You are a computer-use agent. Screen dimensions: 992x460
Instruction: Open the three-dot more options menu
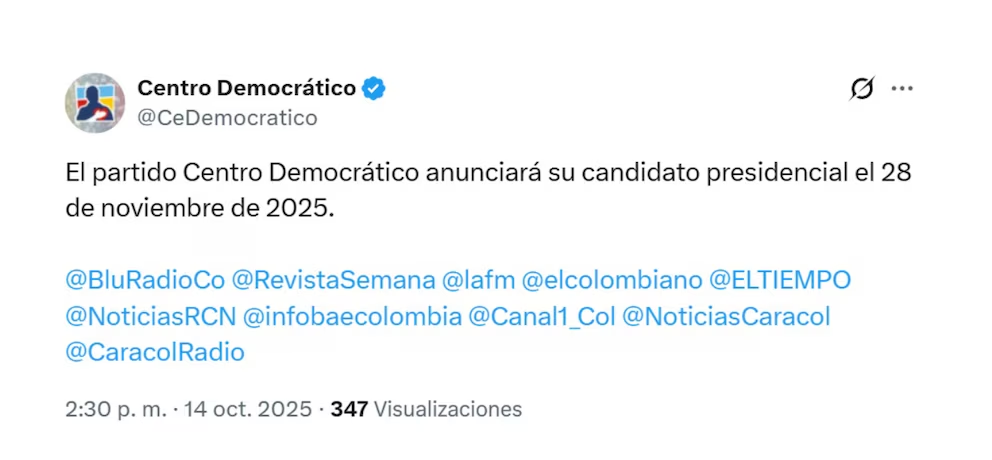point(902,89)
